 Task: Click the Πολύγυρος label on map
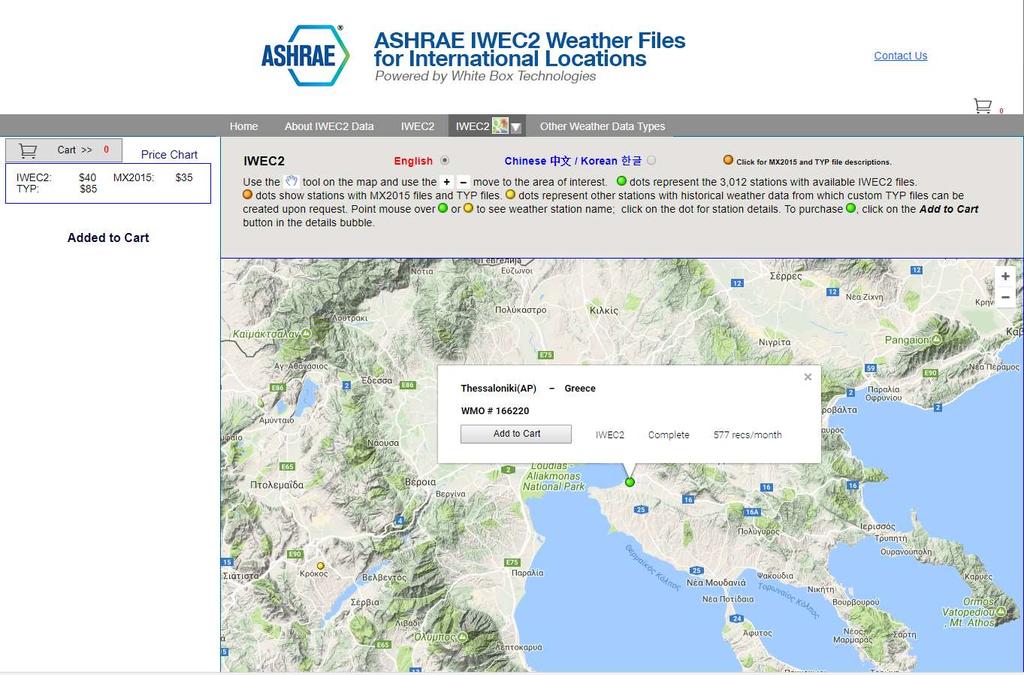click(x=759, y=531)
